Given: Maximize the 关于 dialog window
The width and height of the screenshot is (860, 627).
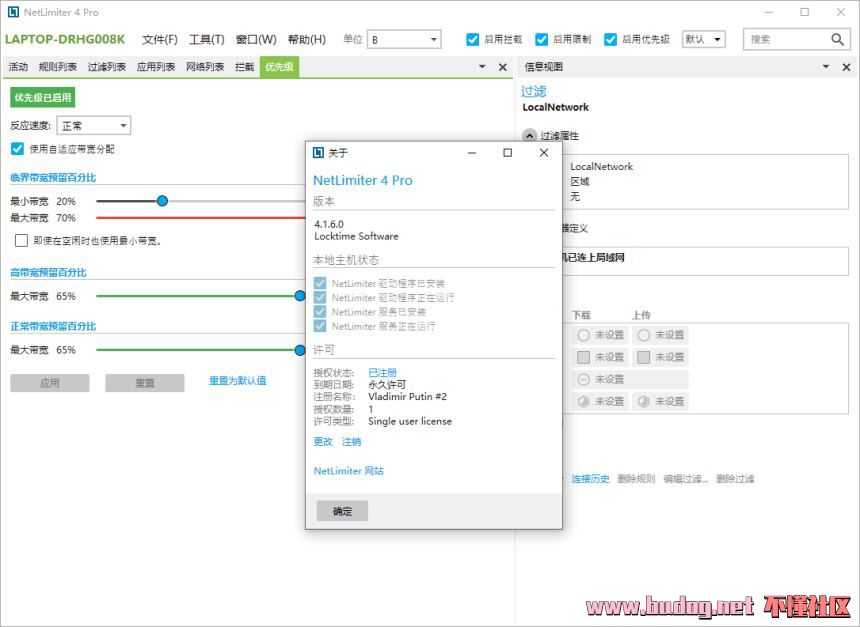Looking at the screenshot, I should 507,152.
